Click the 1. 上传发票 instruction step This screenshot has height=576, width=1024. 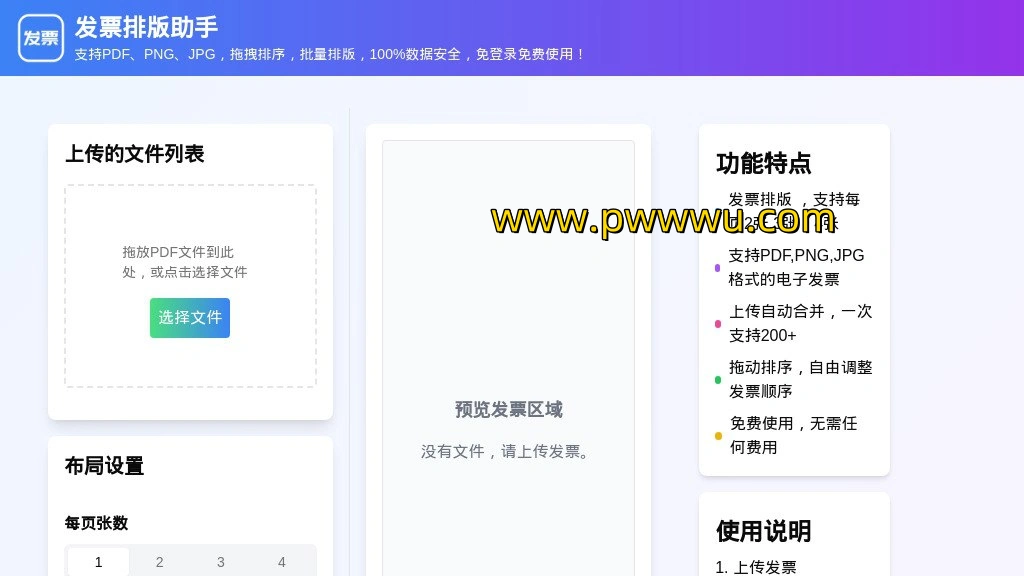[756, 567]
